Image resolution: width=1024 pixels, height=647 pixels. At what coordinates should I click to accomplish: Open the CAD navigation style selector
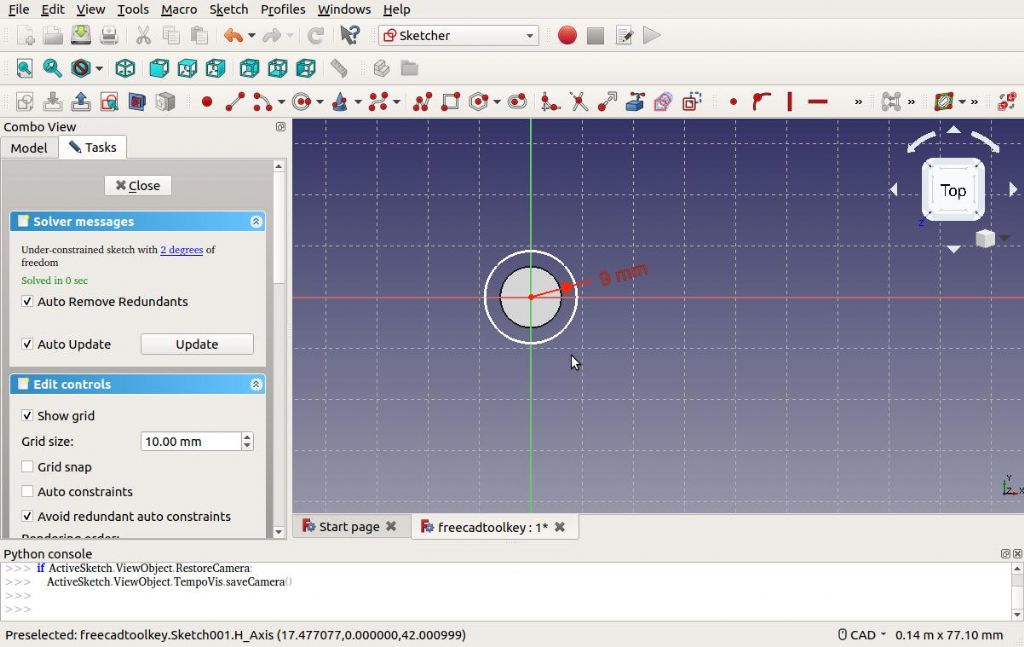(861, 635)
